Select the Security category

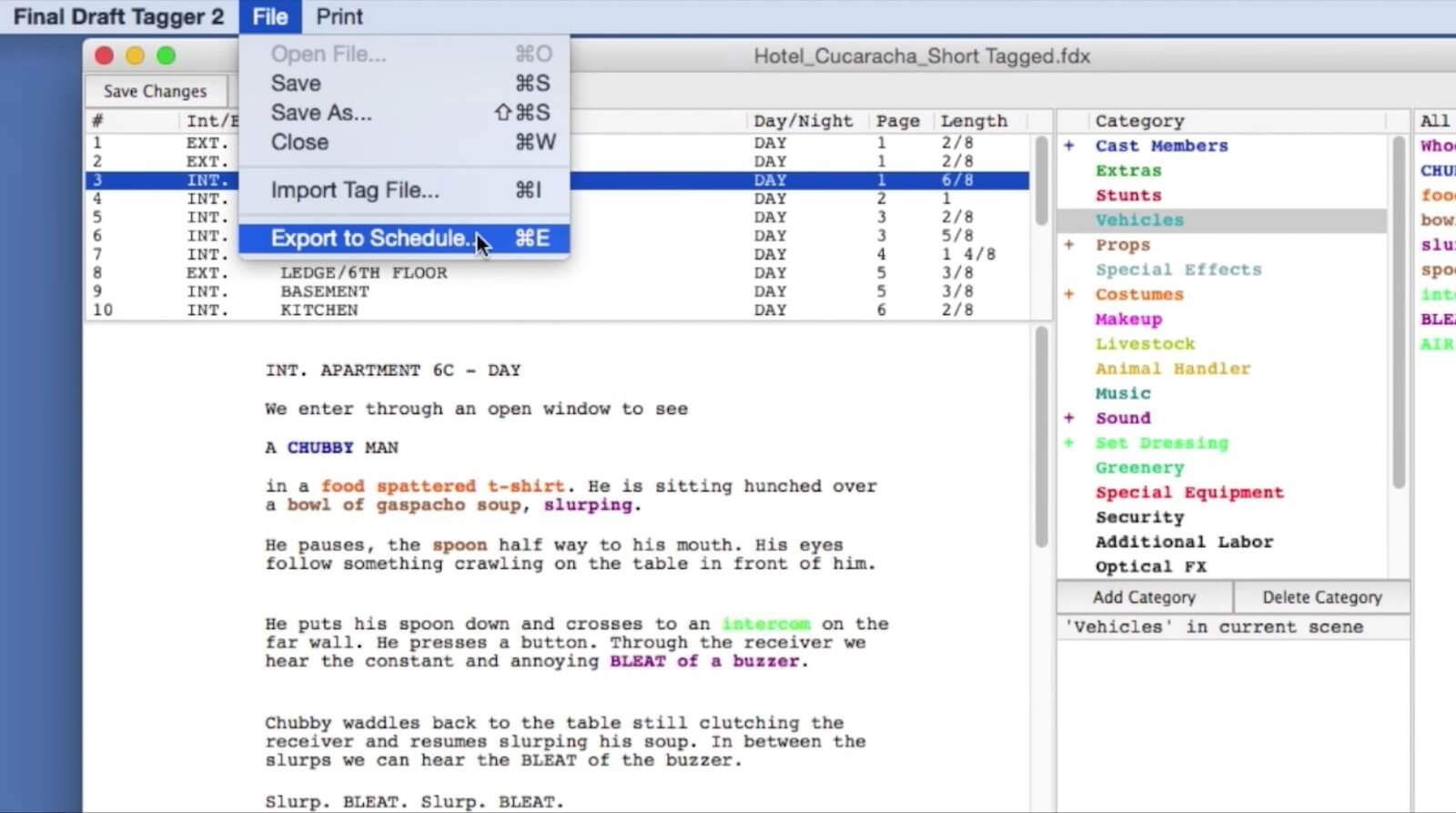point(1139,516)
